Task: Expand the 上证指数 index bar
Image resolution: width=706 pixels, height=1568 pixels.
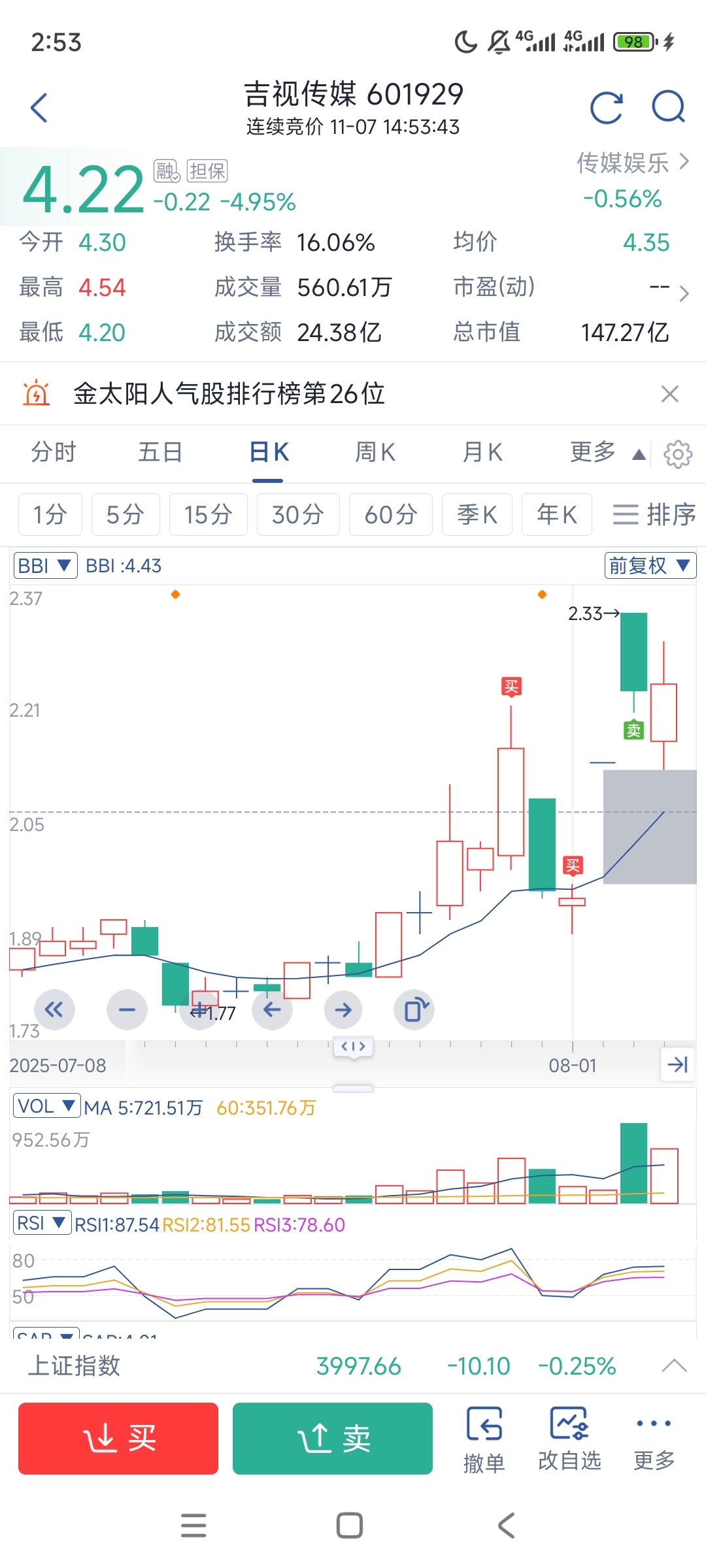Action: coord(674,1365)
